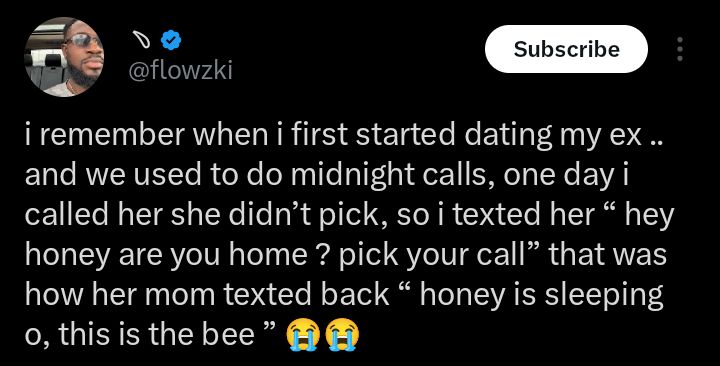Click the tweet line starting 'i remember'
The image size is (720, 366).
(345, 137)
